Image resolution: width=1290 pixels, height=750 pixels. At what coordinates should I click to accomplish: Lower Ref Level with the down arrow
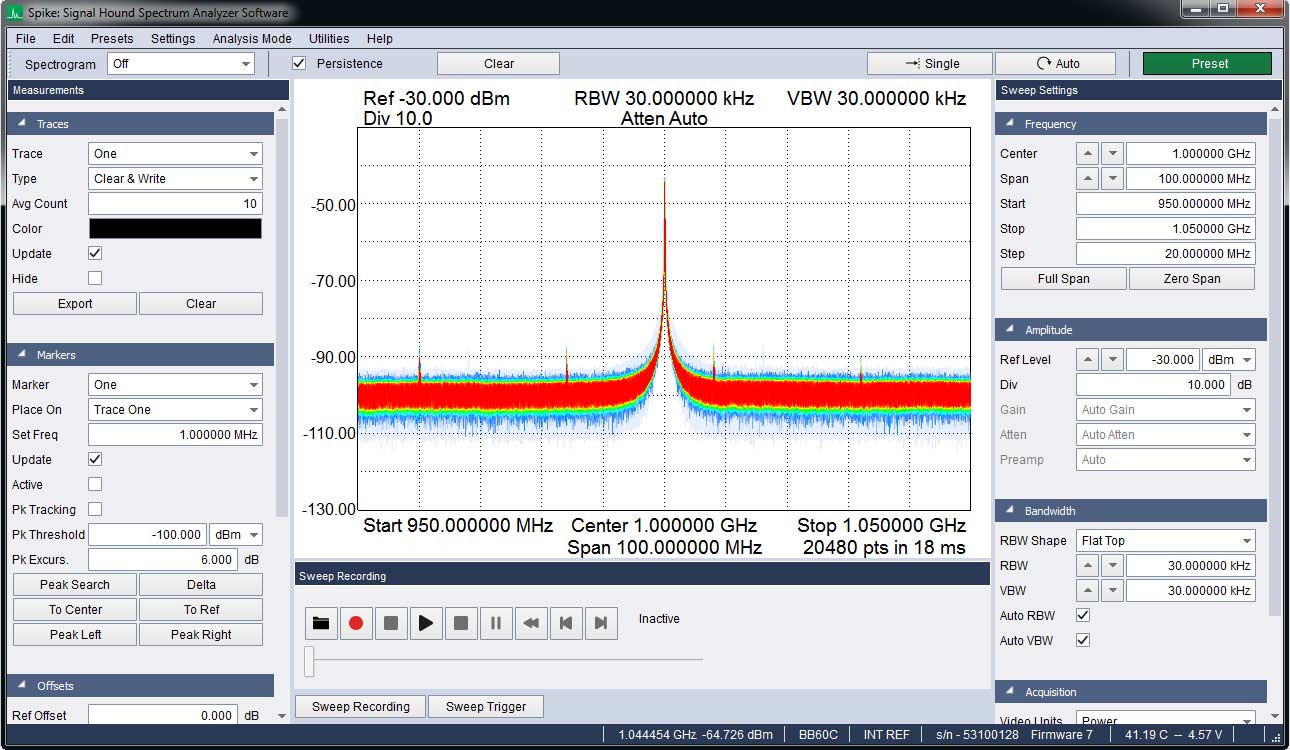point(1112,360)
